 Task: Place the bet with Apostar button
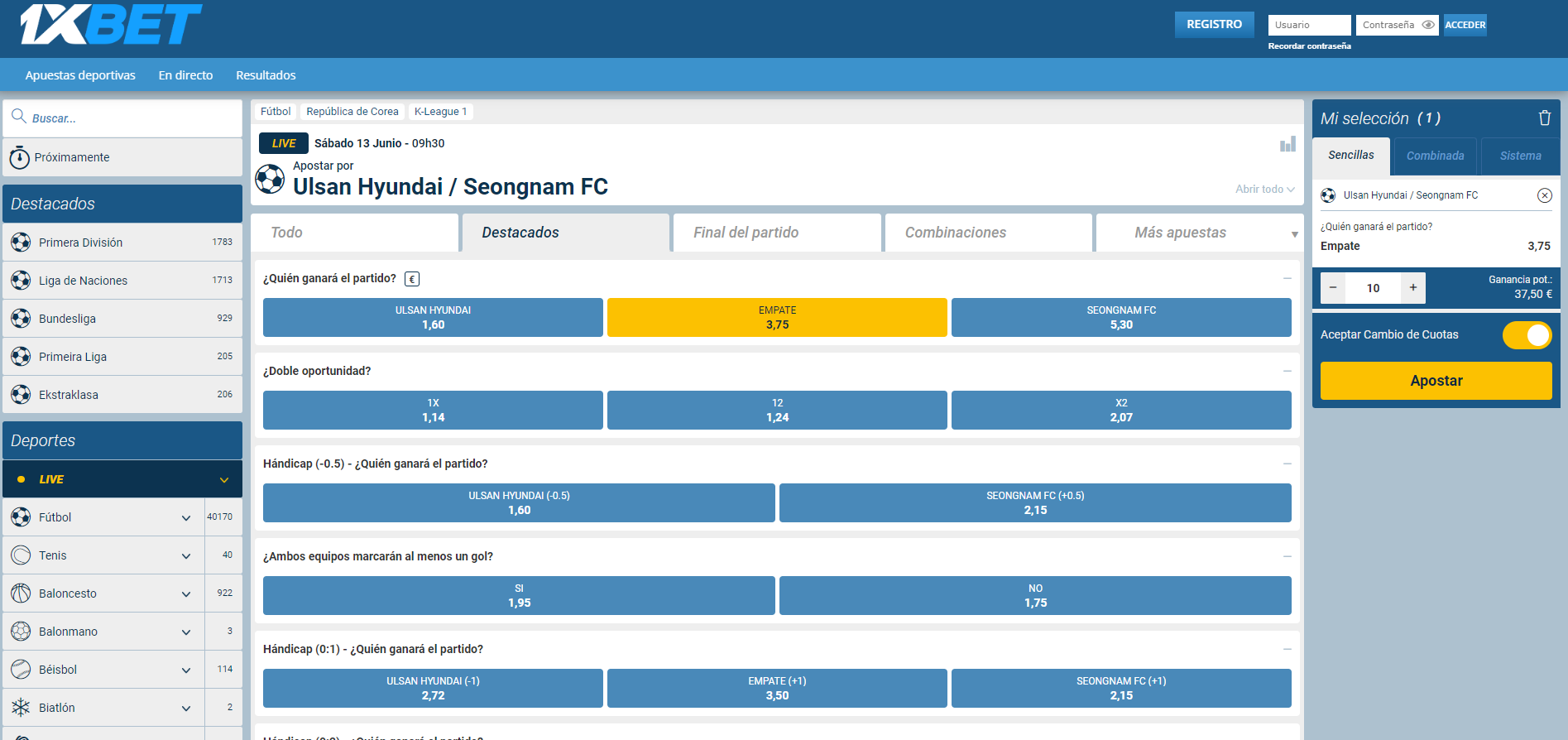1436,381
